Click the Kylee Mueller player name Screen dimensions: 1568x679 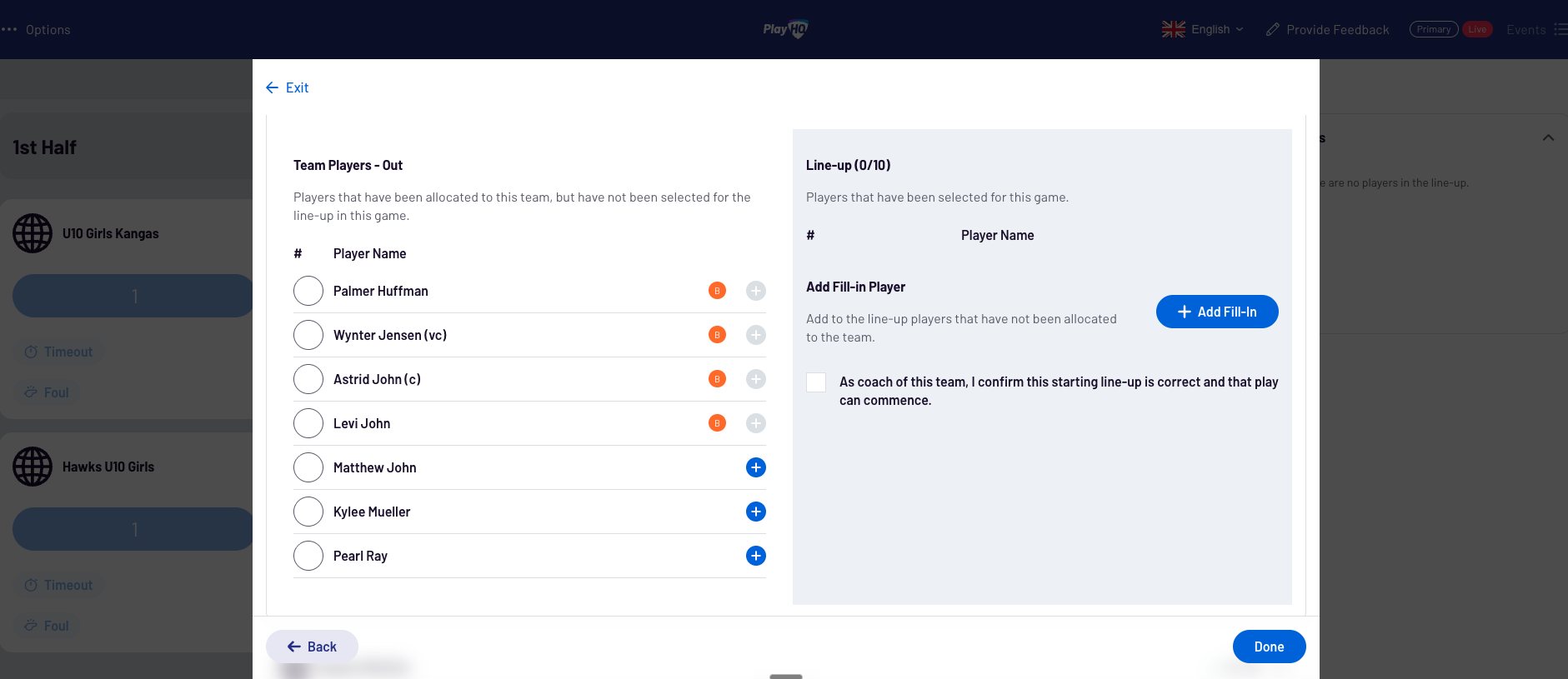[x=372, y=512]
